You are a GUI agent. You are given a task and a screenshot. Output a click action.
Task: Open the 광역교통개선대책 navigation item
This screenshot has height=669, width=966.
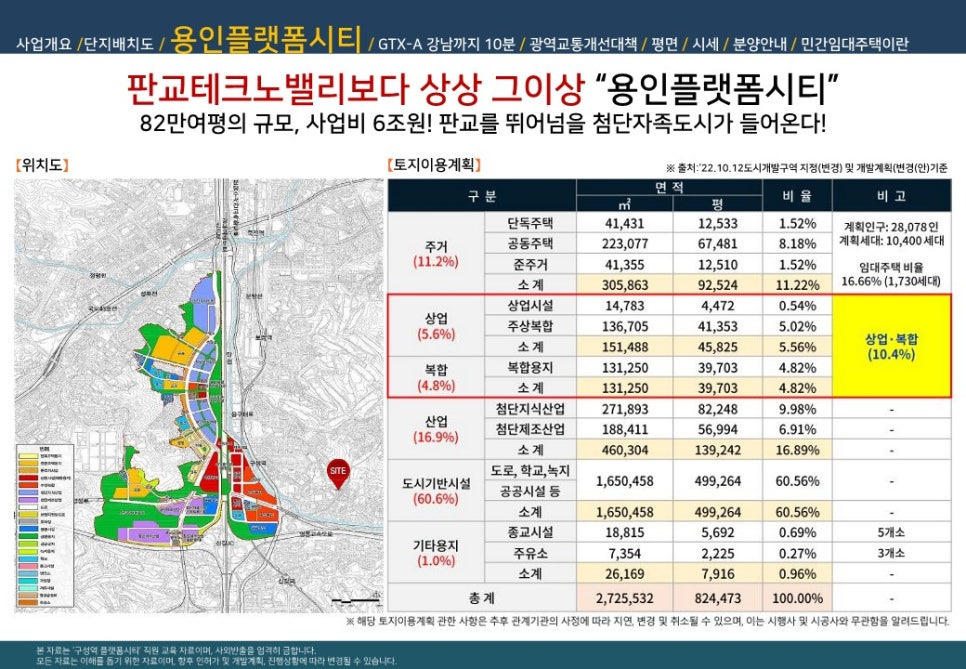point(583,44)
